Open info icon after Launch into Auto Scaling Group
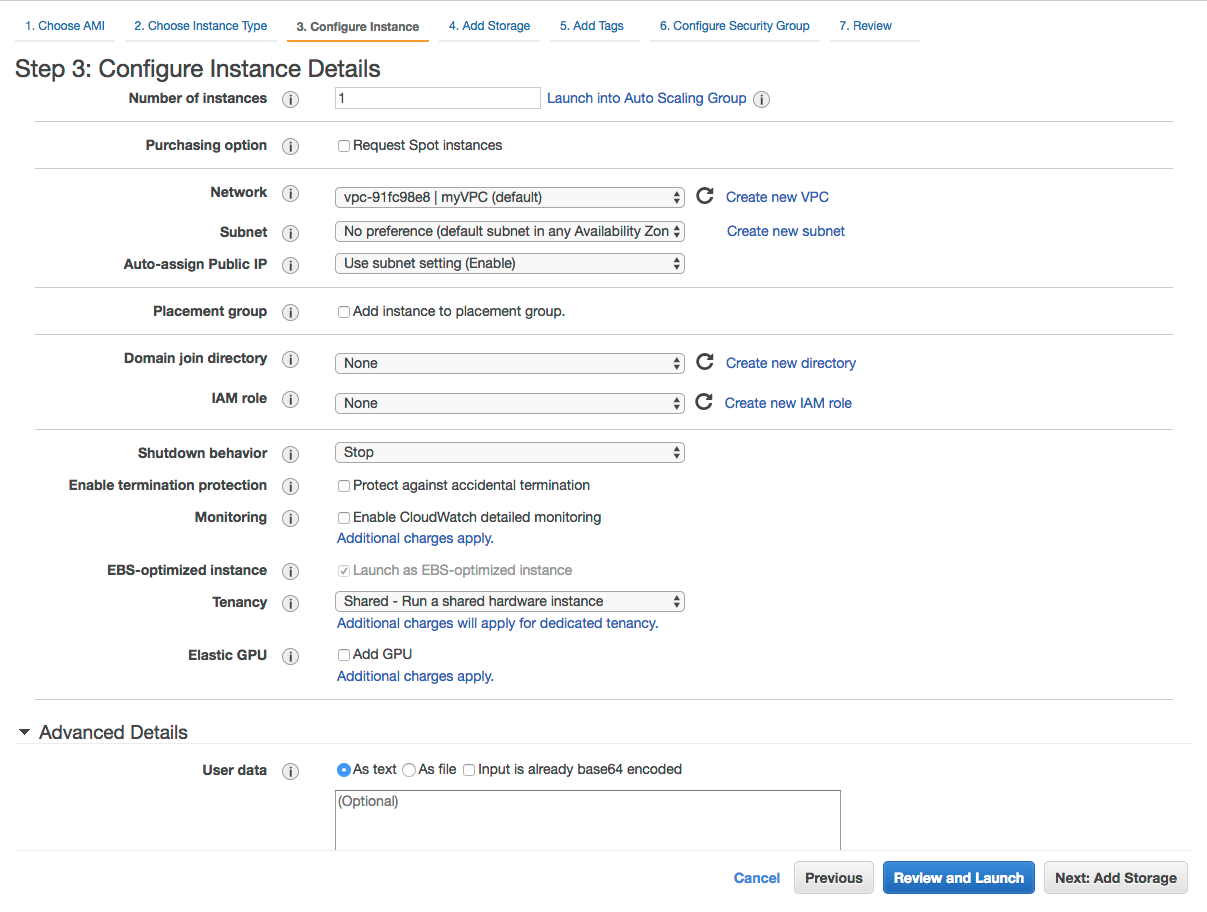This screenshot has width=1207, height=912. (761, 99)
